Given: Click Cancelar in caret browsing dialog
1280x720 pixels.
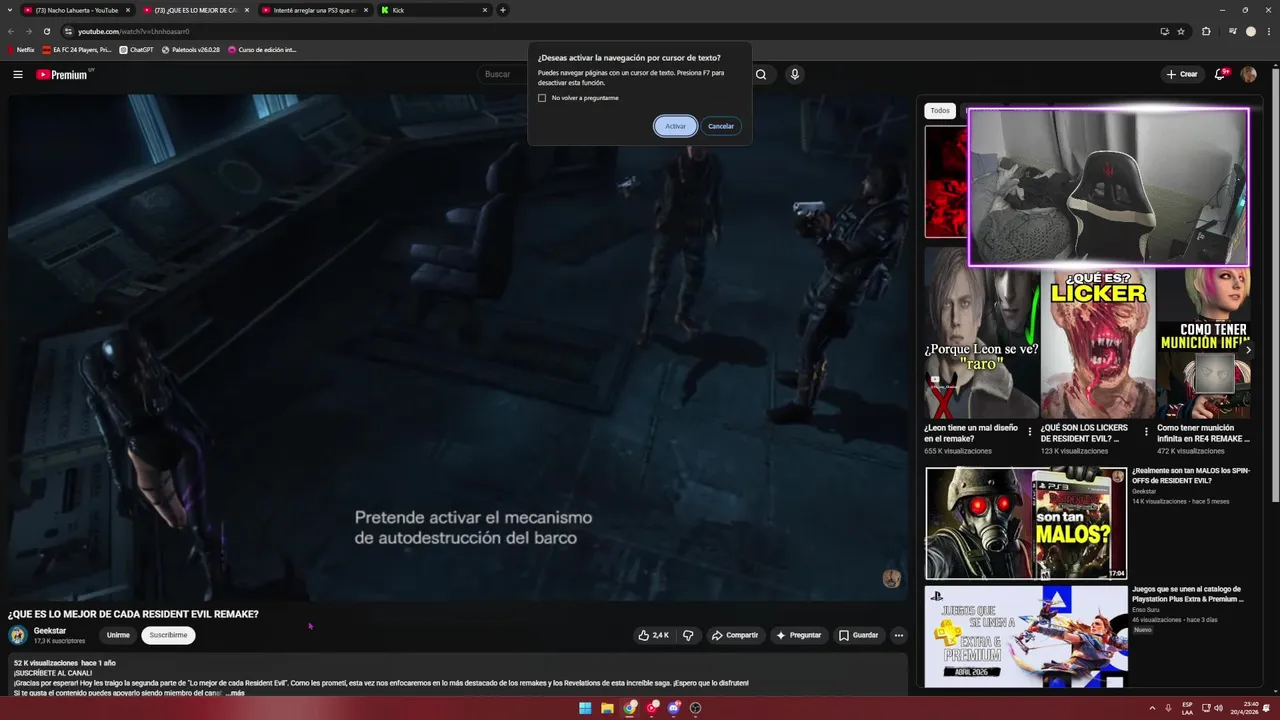Looking at the screenshot, I should pyautogui.click(x=721, y=126).
